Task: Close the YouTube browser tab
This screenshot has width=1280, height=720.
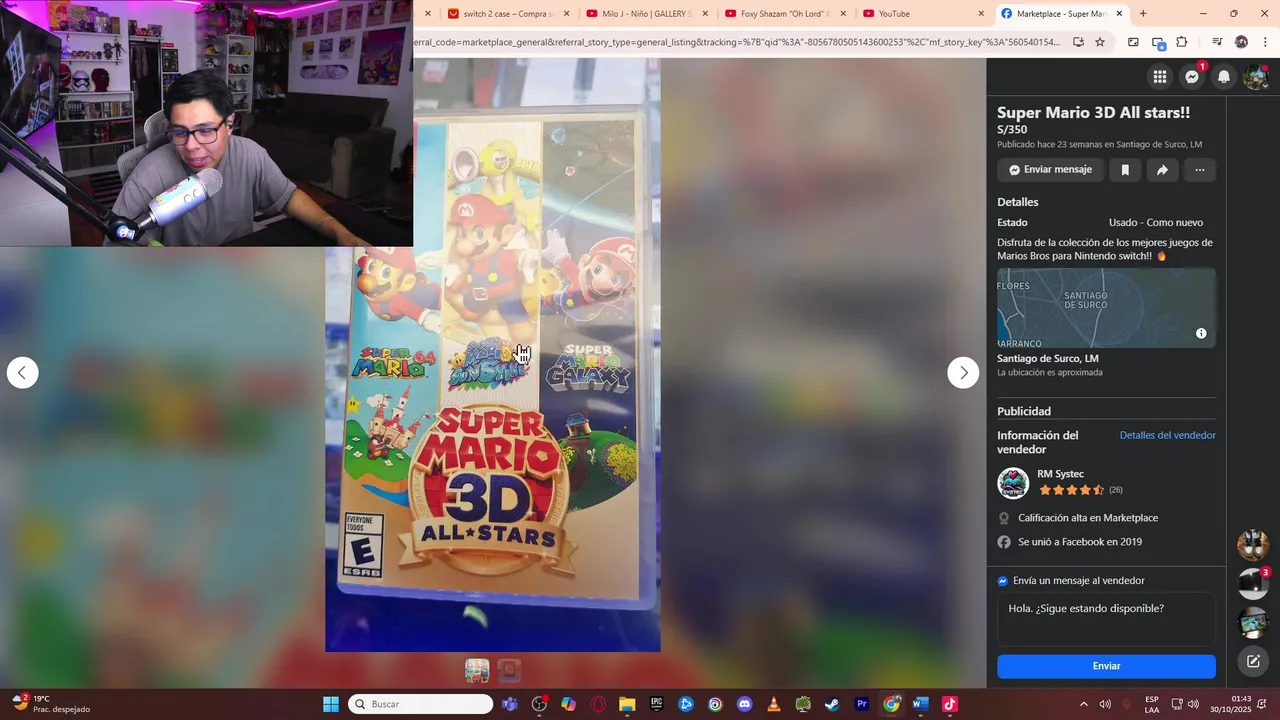Action: point(981,14)
